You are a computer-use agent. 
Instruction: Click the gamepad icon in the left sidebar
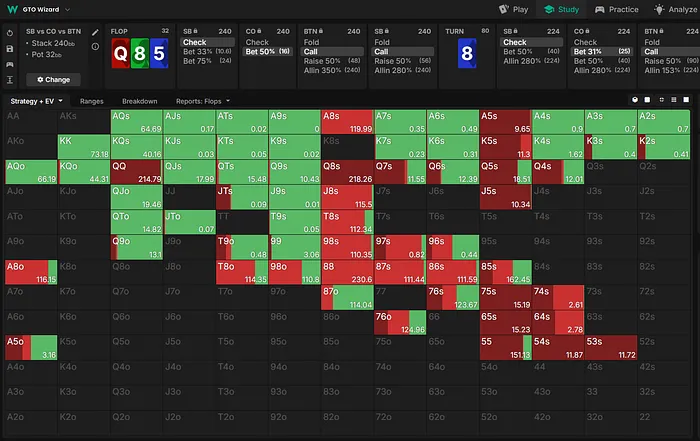click(x=9, y=63)
